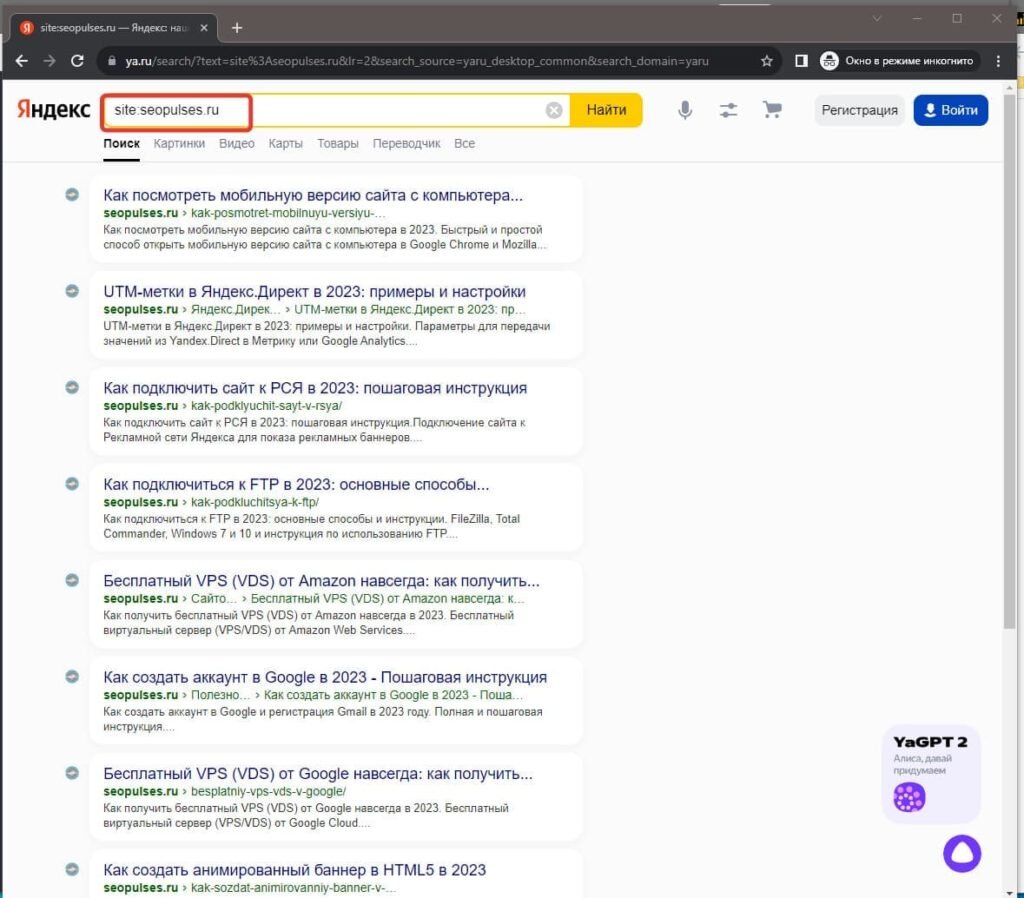Viewport: 1024px width, 898px height.
Task: Close the Yandex search tab
Action: pos(204,27)
